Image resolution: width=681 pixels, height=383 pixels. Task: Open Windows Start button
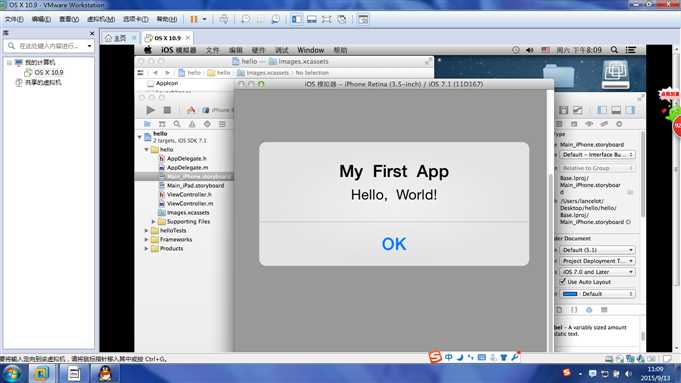coord(12,373)
